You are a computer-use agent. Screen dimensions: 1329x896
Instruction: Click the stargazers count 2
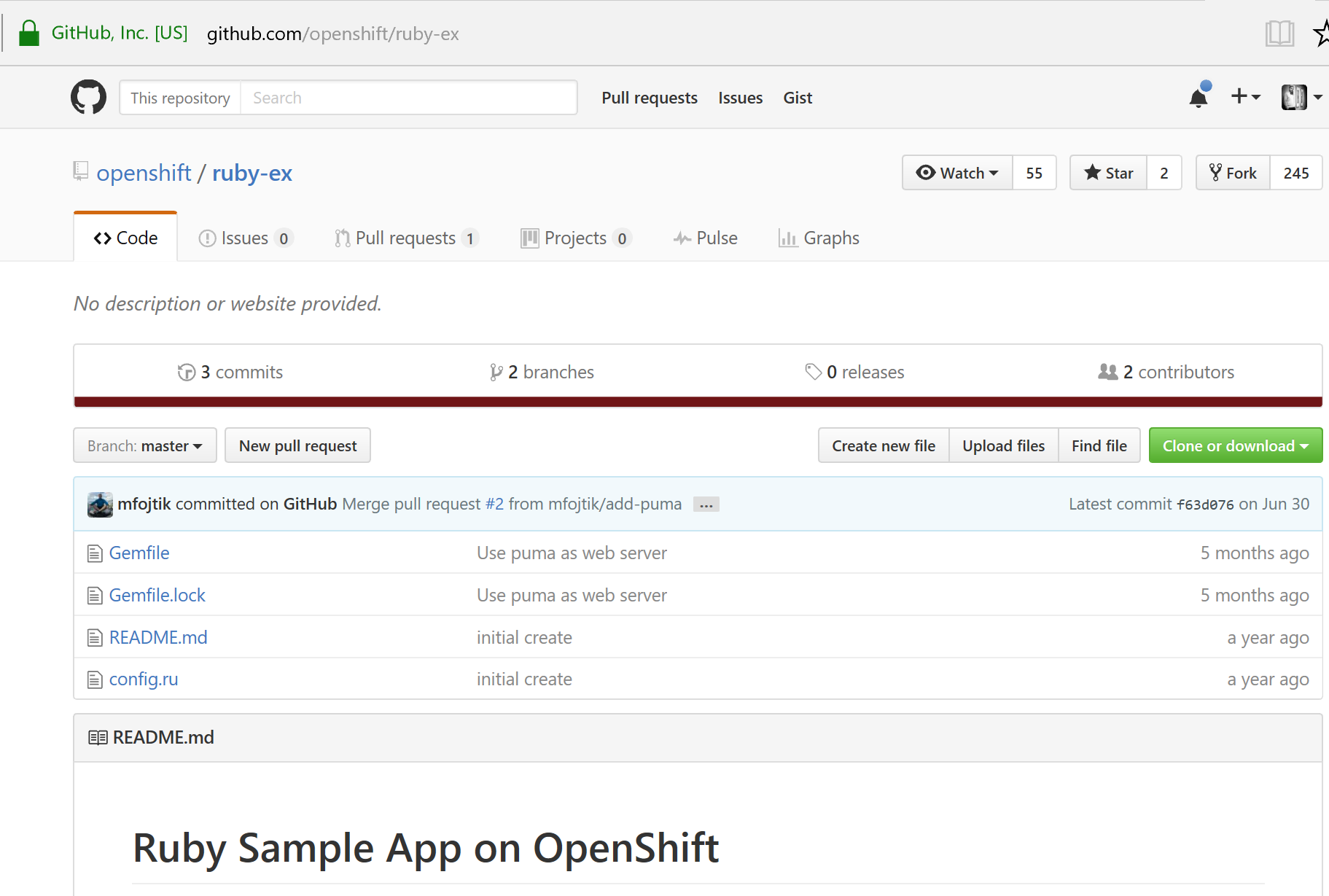click(1164, 173)
